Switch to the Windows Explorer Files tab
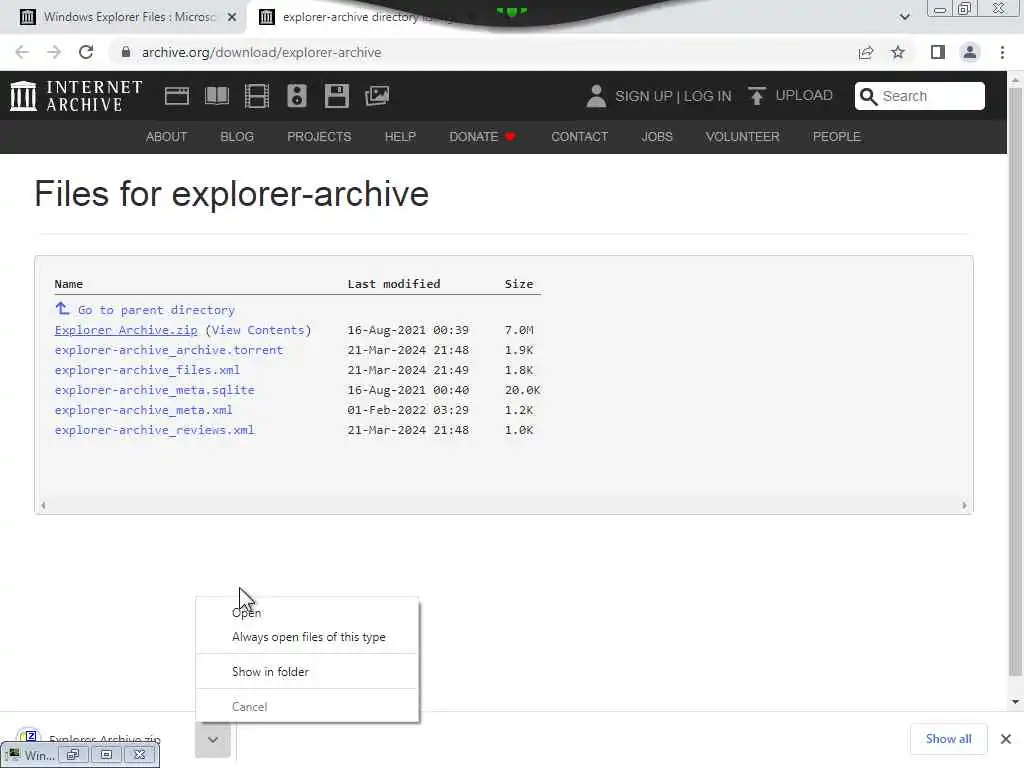Viewport: 1024px width, 768px height. [x=122, y=17]
